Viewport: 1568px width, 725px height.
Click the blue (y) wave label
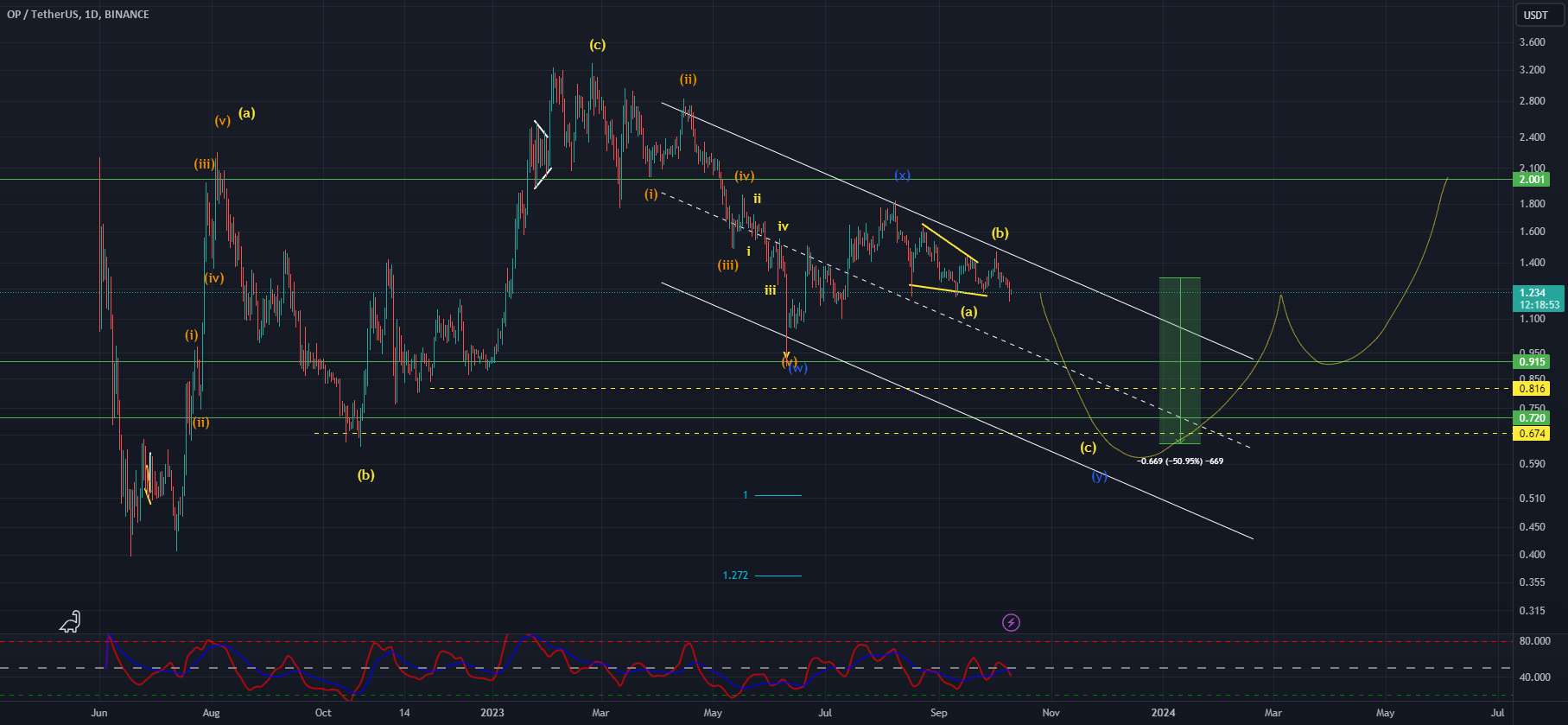[x=1099, y=476]
